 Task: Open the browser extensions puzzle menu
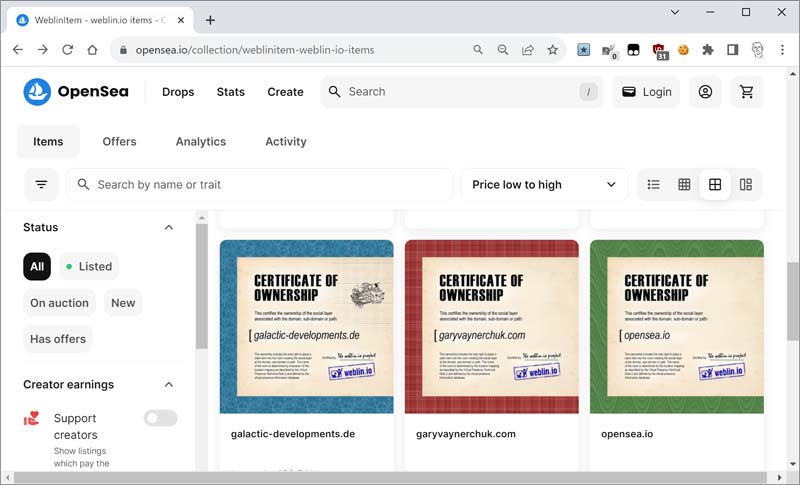pos(708,49)
